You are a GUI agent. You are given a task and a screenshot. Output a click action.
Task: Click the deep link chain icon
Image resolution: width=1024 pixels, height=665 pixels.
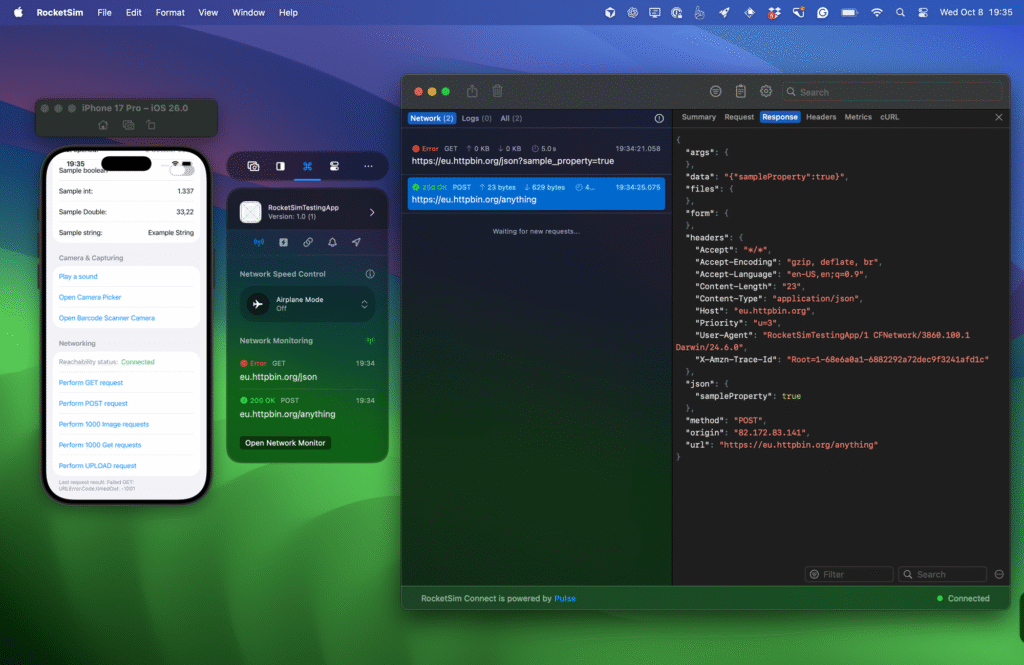click(308, 242)
